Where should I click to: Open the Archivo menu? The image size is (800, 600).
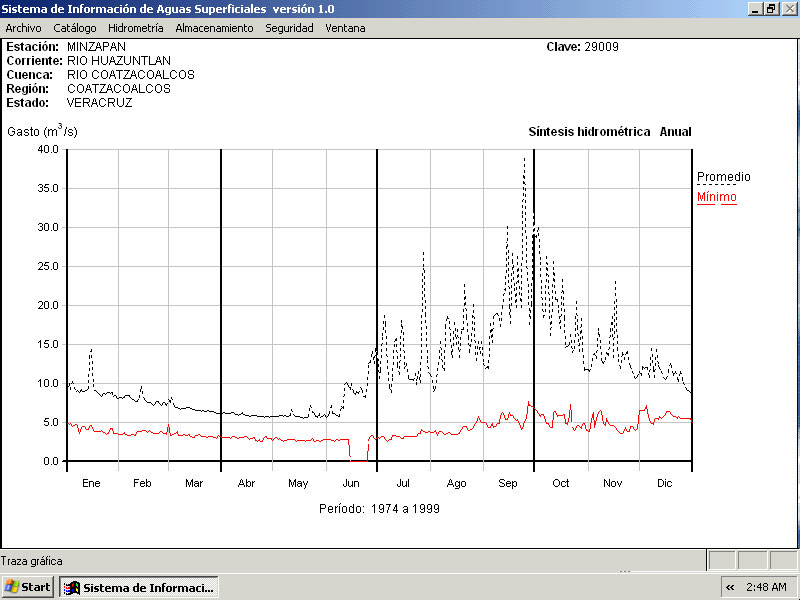tap(23, 28)
